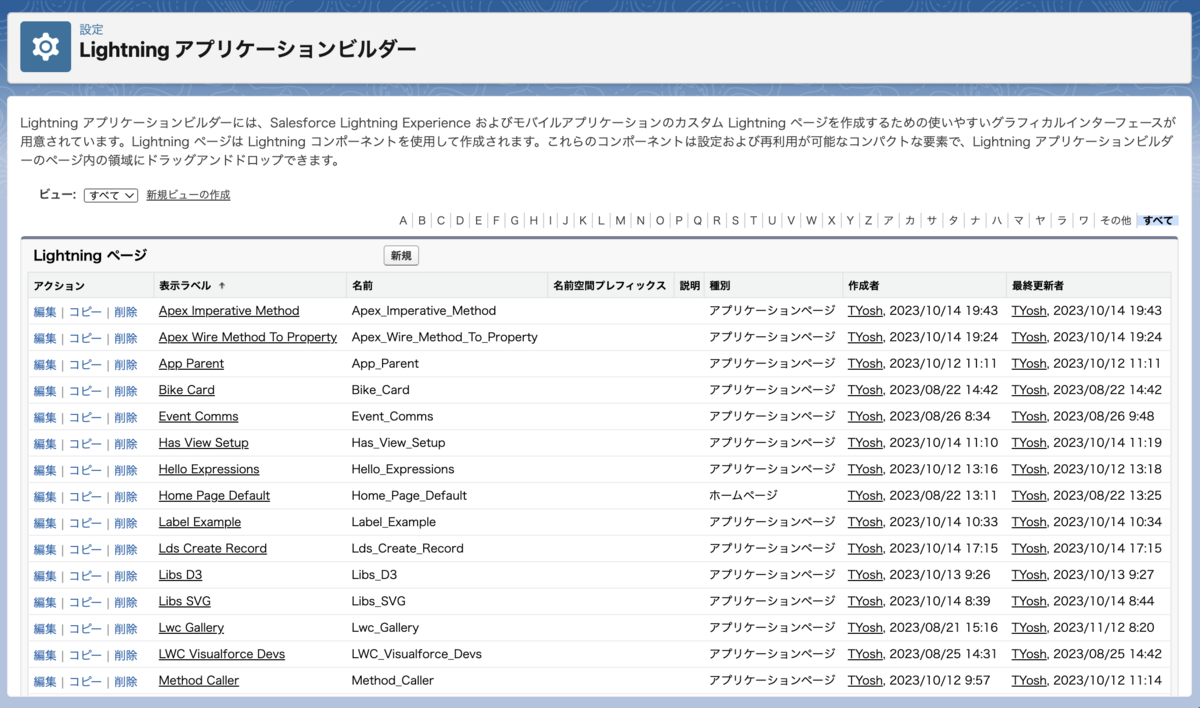Click TYosh last-modified link in Event Comms row
The width and height of the screenshot is (1200, 708).
[x=1029, y=417]
